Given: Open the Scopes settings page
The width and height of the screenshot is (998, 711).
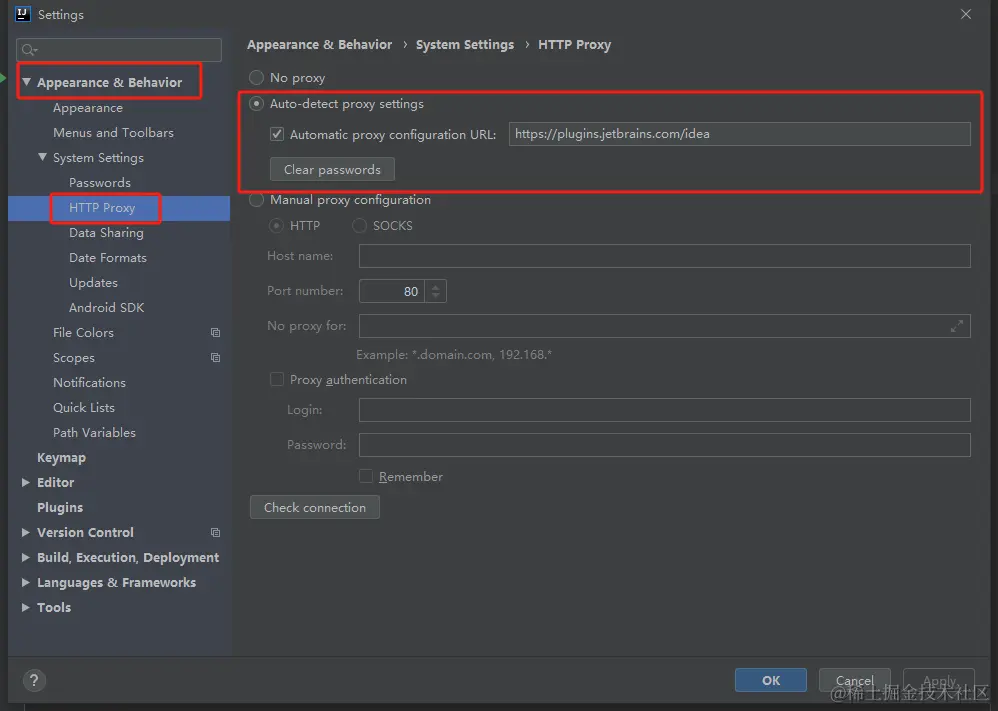Looking at the screenshot, I should (x=74, y=358).
